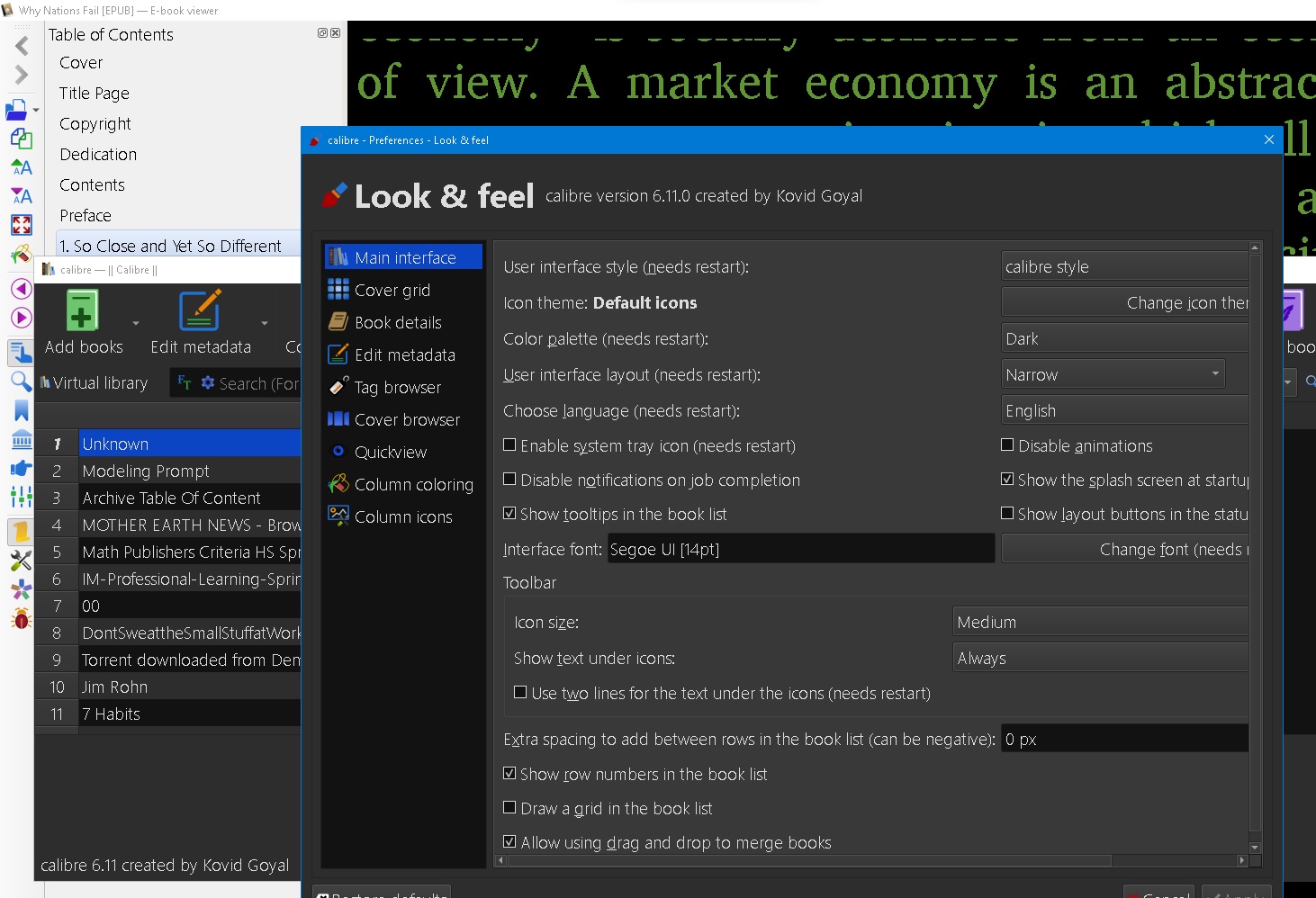Image resolution: width=1316 pixels, height=898 pixels.
Task: Click the blue pointing-hand icon in viewer toolbar
Action: click(22, 468)
